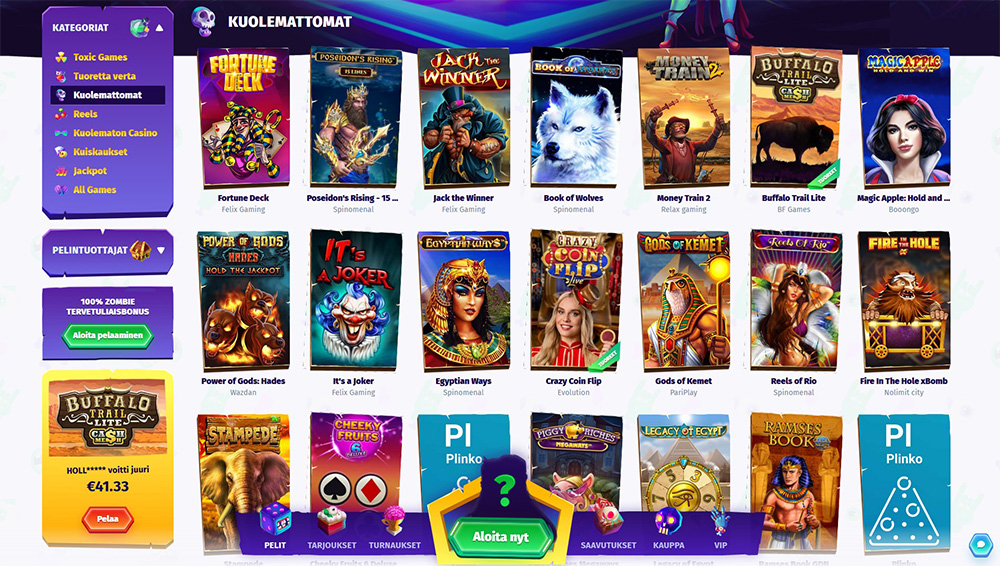Open the SAAVUTUKSET icon
This screenshot has height=566, width=1000.
[608, 521]
